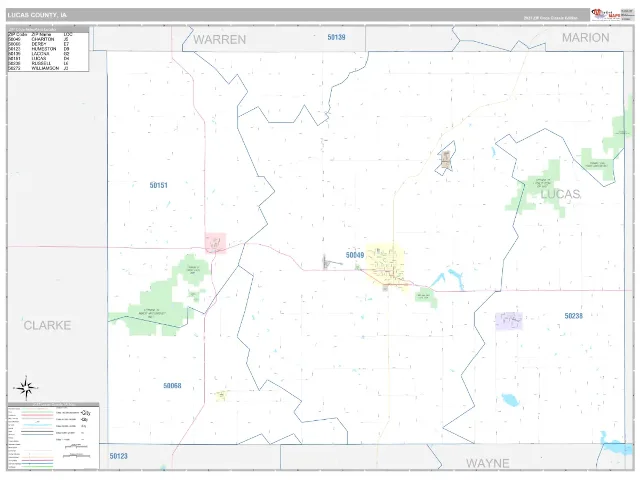The image size is (640, 480).
Task: Click the CLARKE county label
Action: point(47,325)
